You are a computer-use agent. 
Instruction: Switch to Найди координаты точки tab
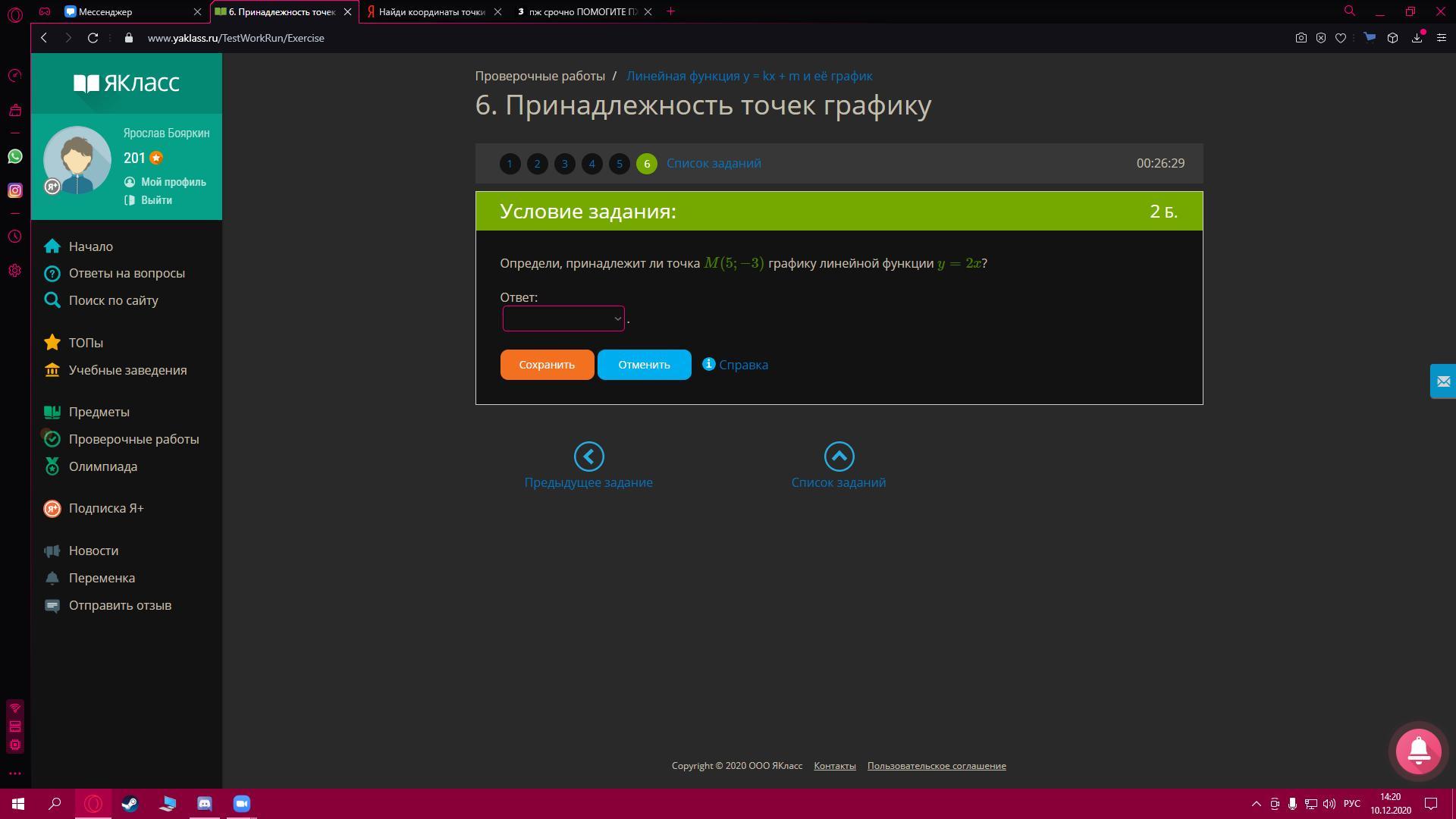pyautogui.click(x=431, y=11)
